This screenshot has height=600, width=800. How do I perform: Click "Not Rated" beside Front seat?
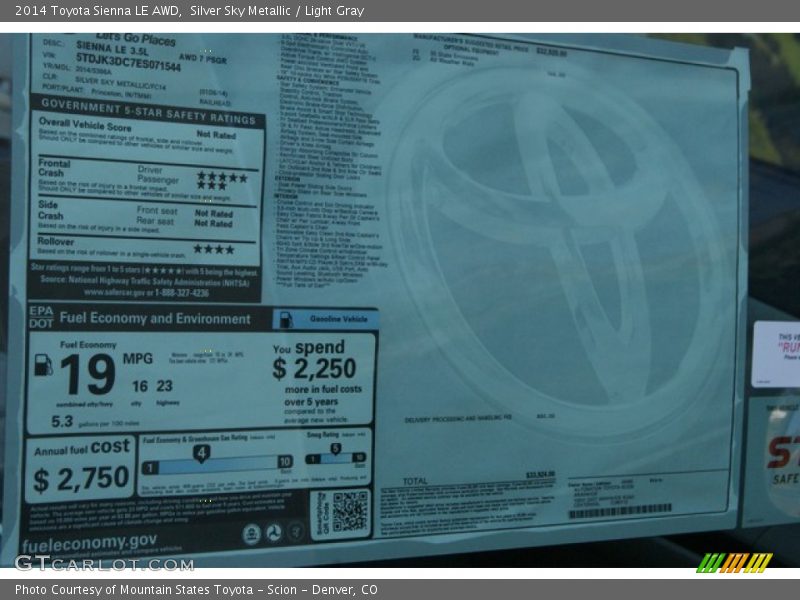point(213,214)
